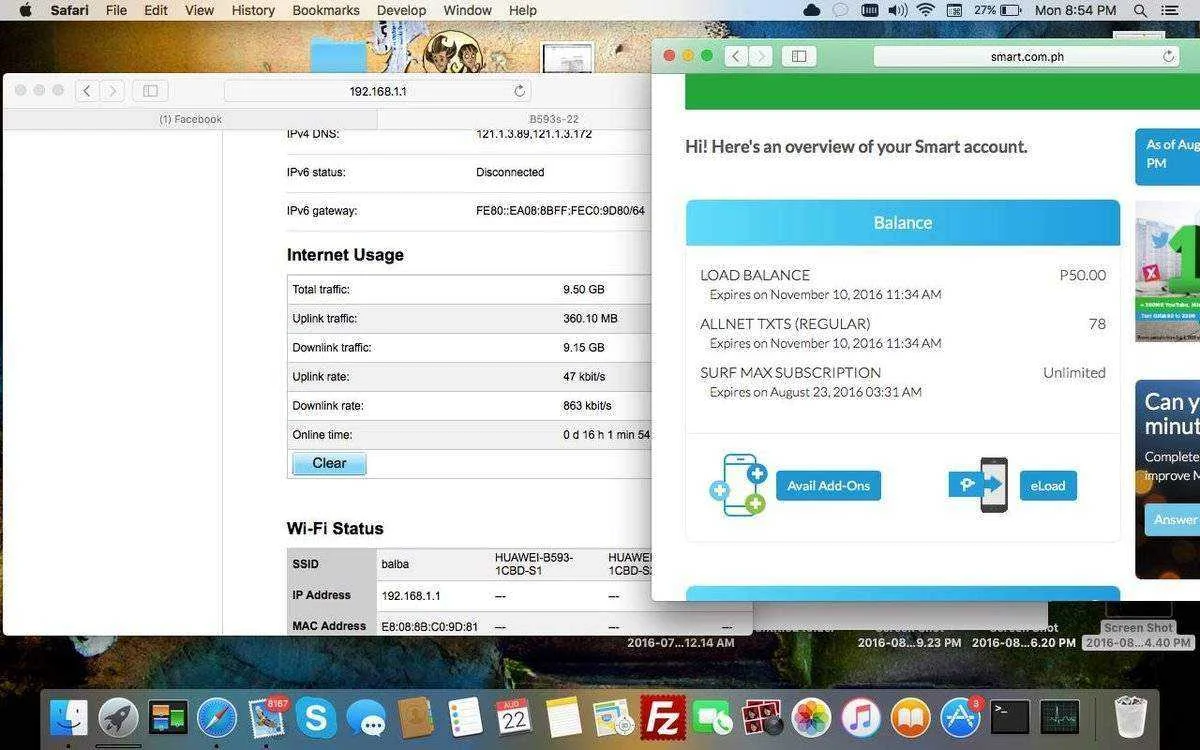Image resolution: width=1200 pixels, height=750 pixels.
Task: Select Screen Shot desktop file thumbnail
Action: pos(1138,609)
